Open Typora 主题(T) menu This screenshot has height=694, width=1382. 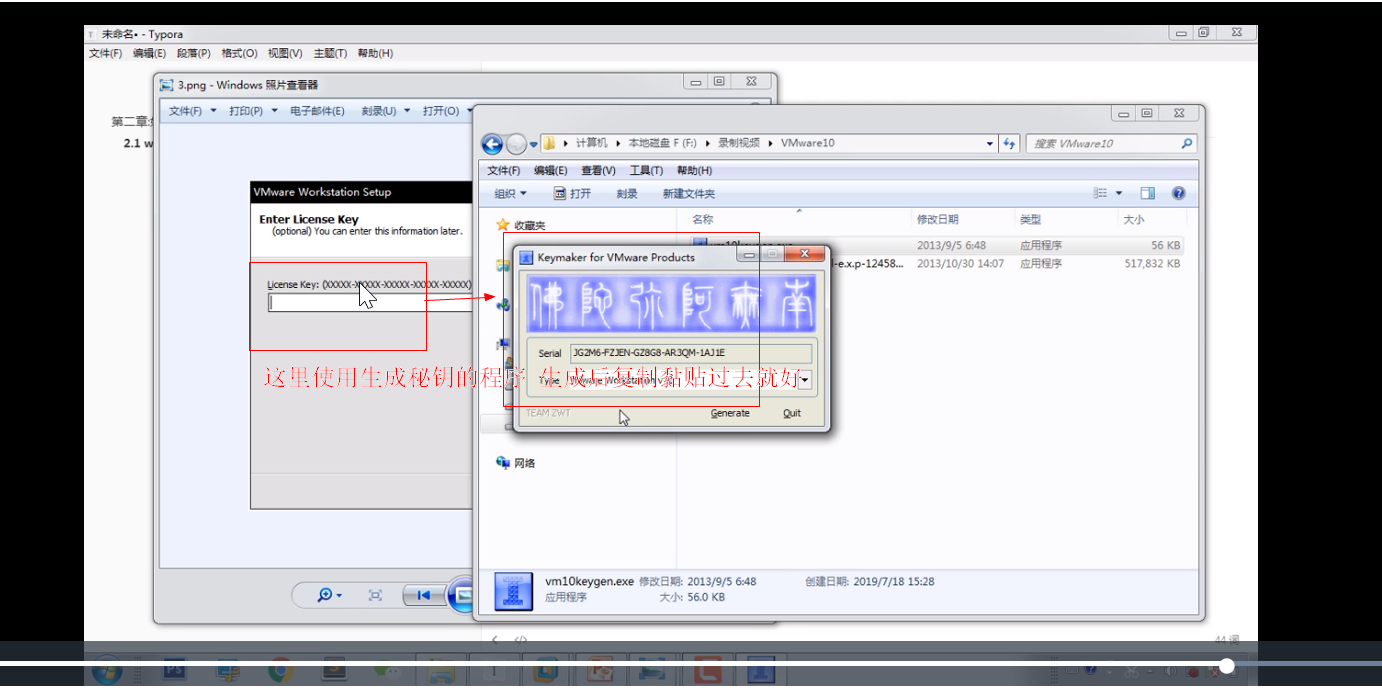330,53
